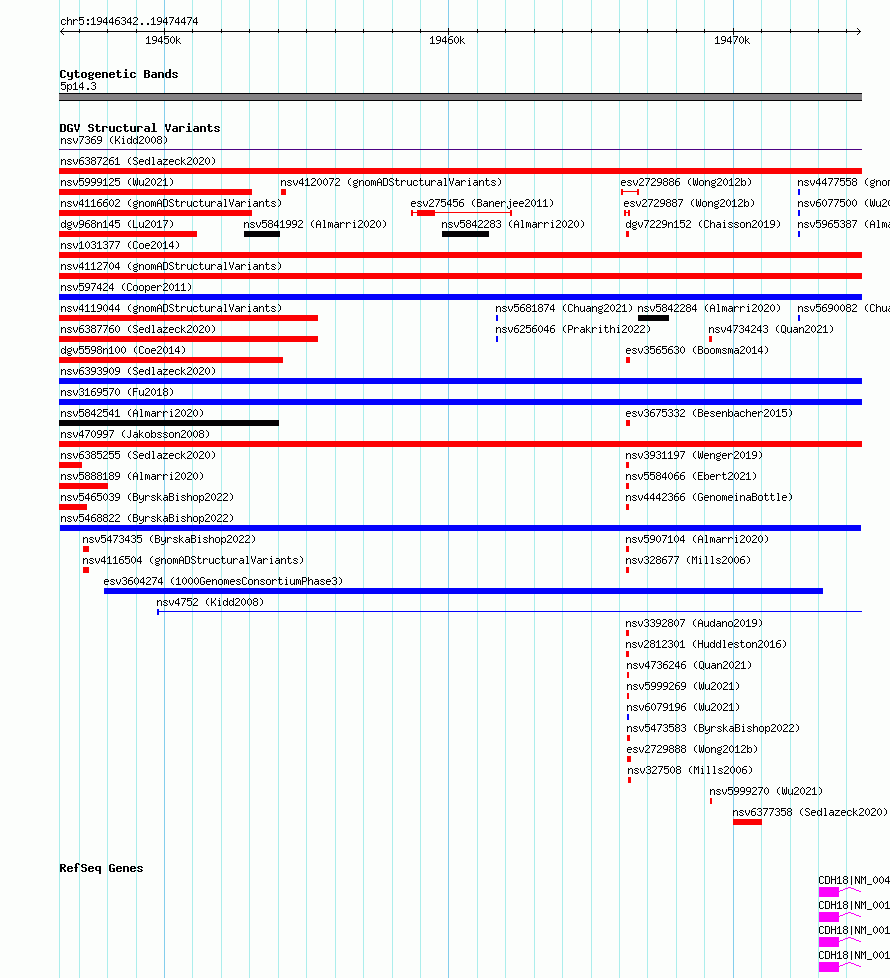Image resolution: width=890 pixels, height=978 pixels.
Task: Click nsv327508 (Mills2006) label
Action: click(x=690, y=770)
